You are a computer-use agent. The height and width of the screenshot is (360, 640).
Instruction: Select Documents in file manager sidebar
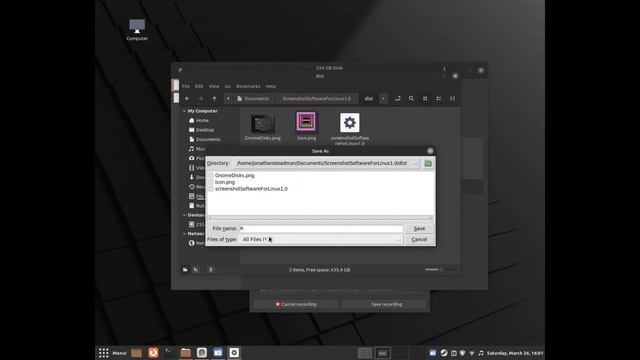pos(208,139)
